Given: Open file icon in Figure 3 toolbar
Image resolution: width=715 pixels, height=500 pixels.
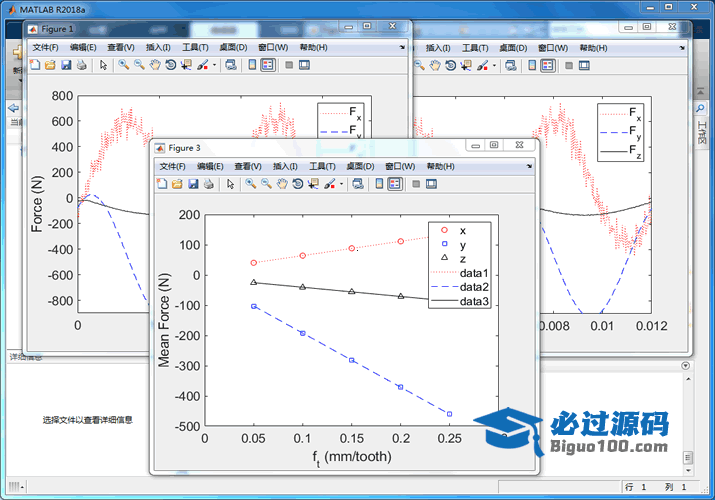Looking at the screenshot, I should [x=177, y=184].
